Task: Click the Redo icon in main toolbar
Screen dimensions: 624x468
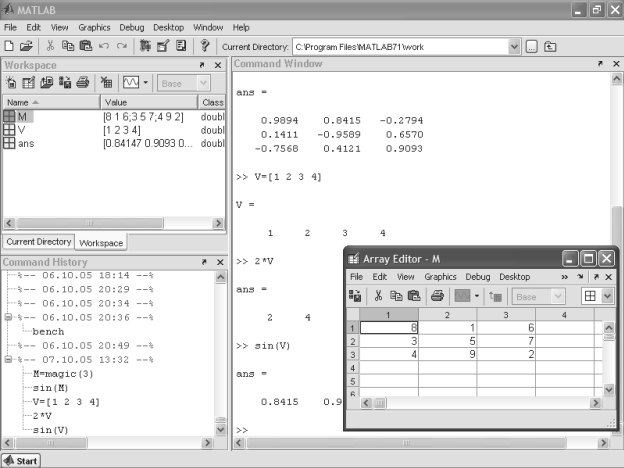Action: coord(122,46)
